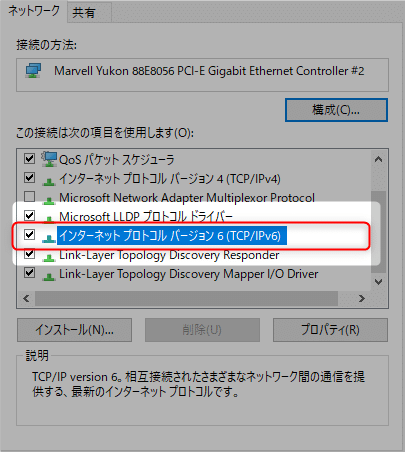
Task: Switch to the 共有 tab
Action: pos(84,13)
